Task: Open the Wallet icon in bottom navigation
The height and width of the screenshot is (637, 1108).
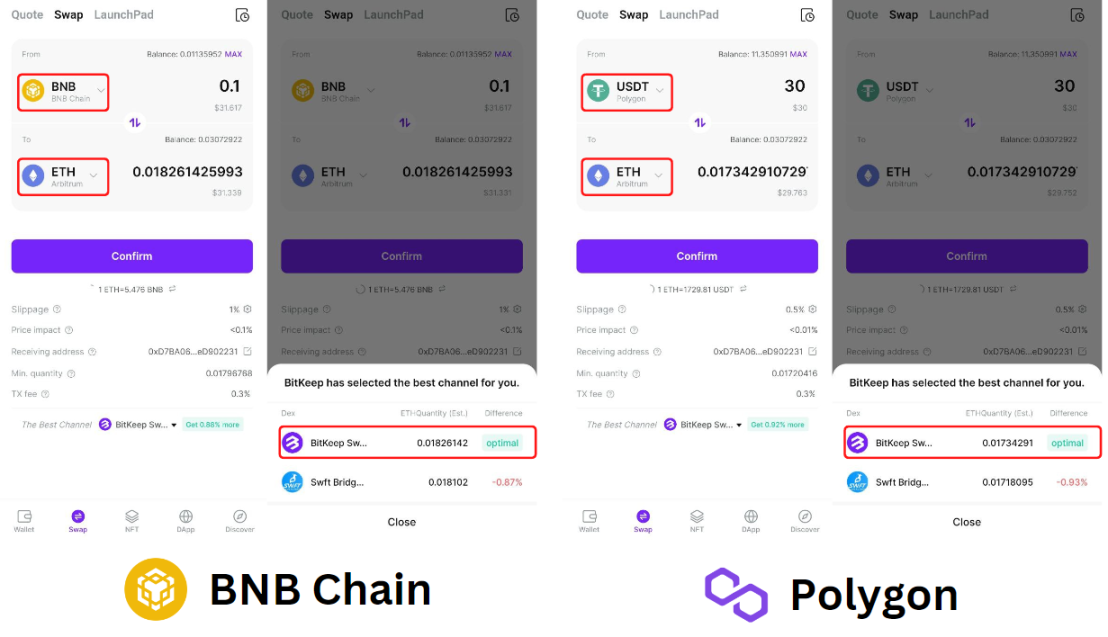Action: (24, 520)
